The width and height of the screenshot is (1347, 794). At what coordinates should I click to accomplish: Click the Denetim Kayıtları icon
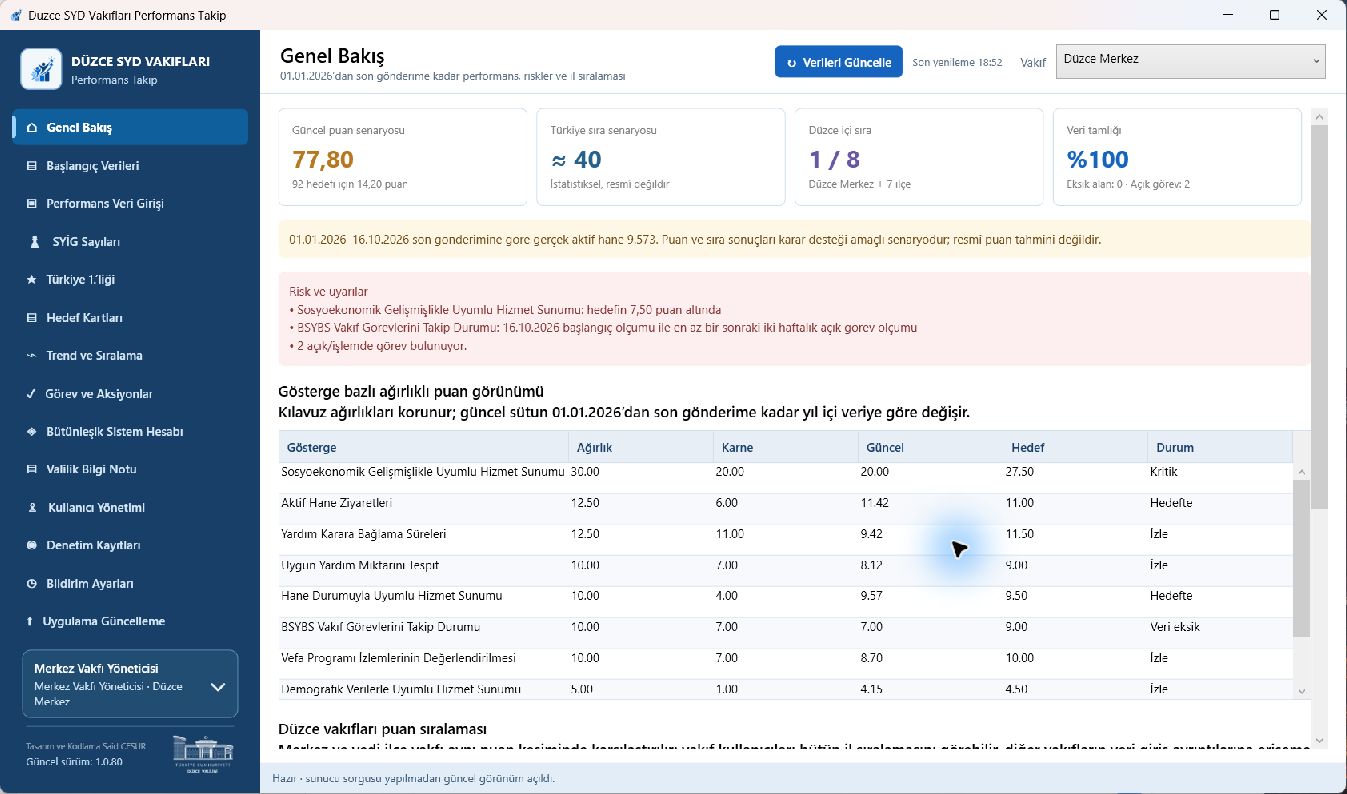point(31,546)
